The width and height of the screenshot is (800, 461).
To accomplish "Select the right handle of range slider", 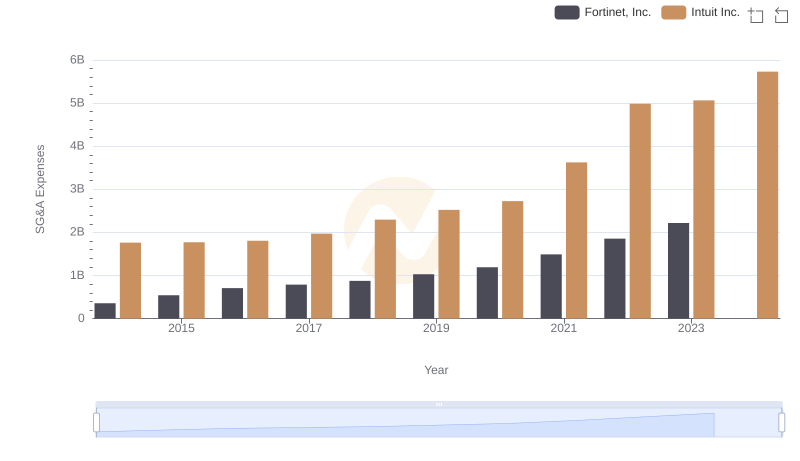I will point(781,422).
